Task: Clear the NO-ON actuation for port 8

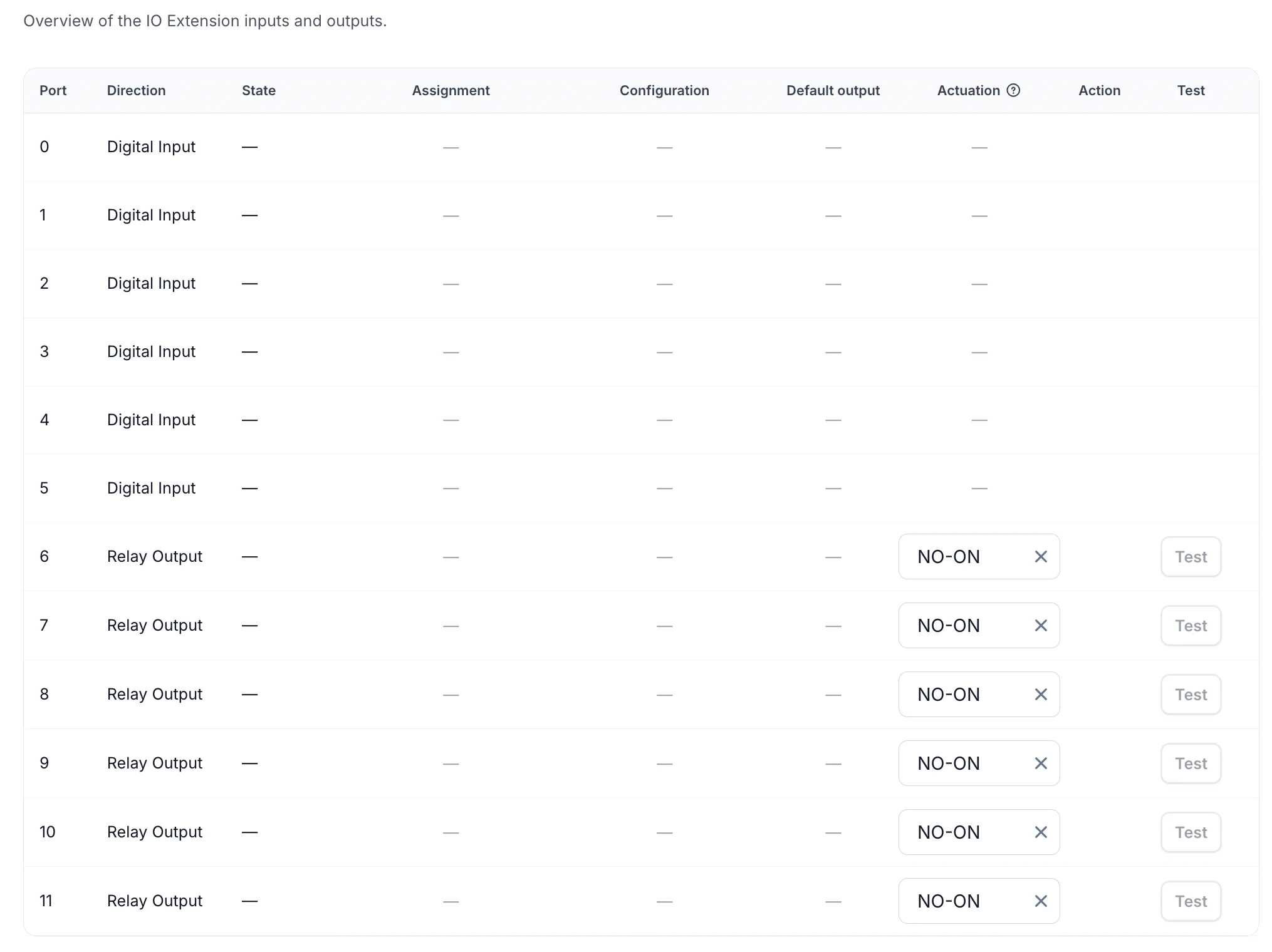Action: tap(1041, 694)
